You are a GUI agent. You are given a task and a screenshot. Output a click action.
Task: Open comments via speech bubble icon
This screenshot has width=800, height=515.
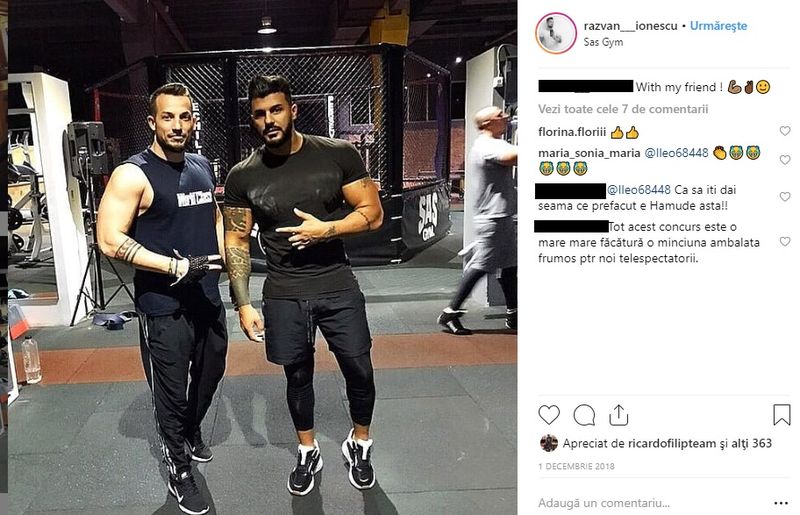(584, 415)
